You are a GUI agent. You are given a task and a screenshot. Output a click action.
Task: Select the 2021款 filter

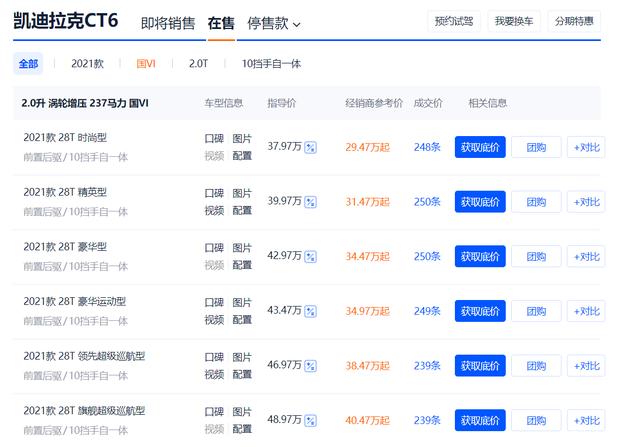point(87,64)
